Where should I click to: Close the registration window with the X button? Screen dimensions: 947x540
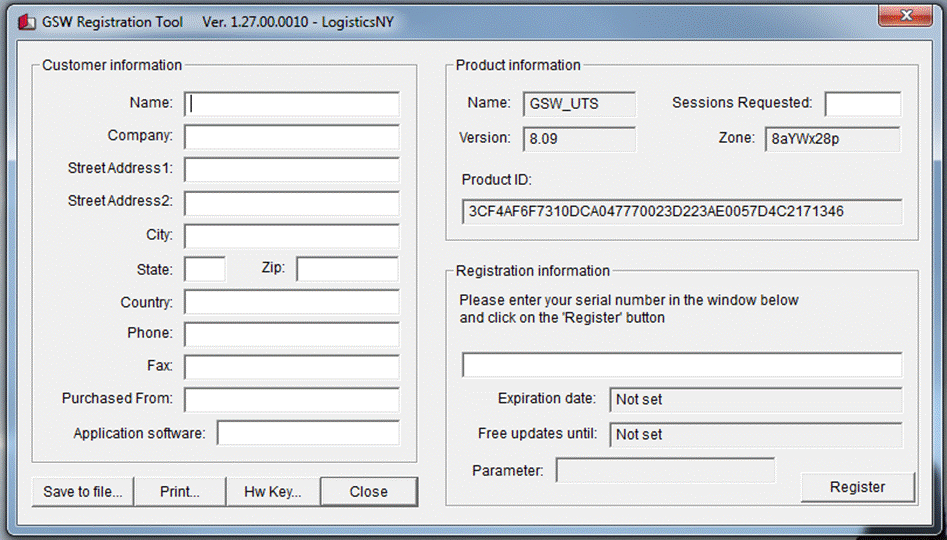click(905, 16)
